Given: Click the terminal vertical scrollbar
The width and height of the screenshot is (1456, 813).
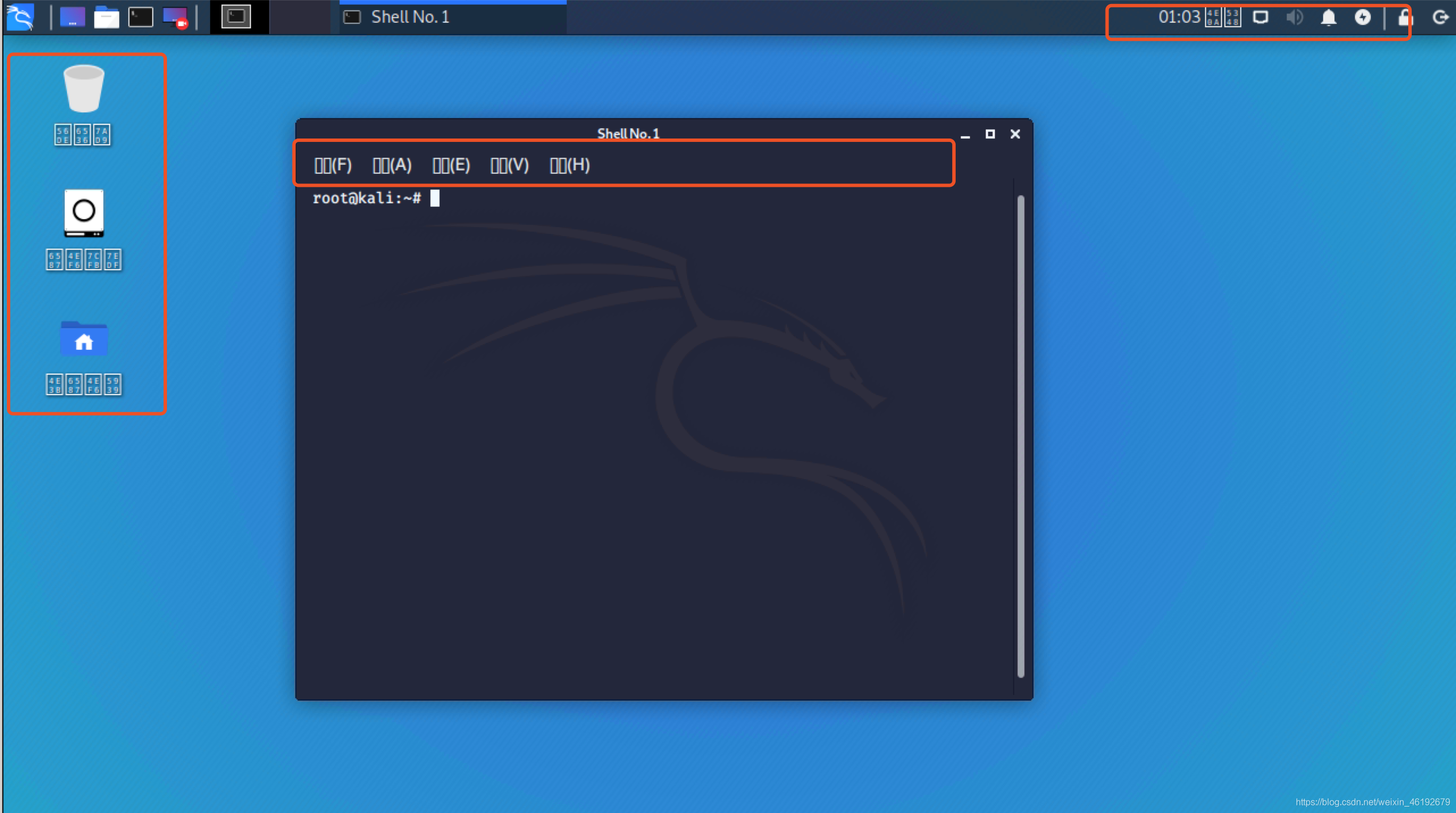Looking at the screenshot, I should pos(1020,436).
